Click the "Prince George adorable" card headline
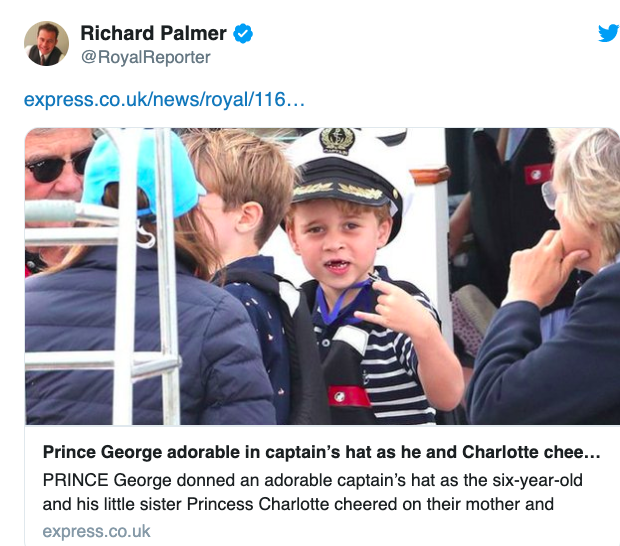The width and height of the screenshot is (620, 546). [x=321, y=452]
